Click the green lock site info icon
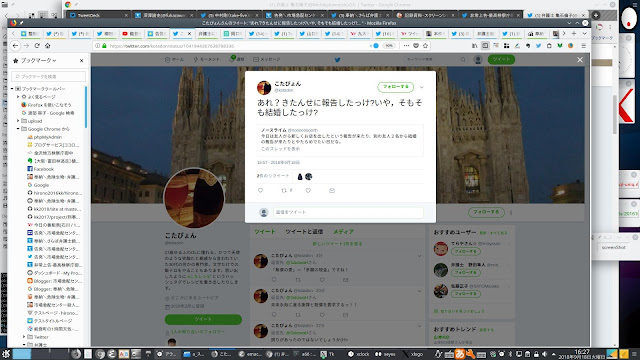The width and height of the screenshot is (640, 360). (104, 46)
